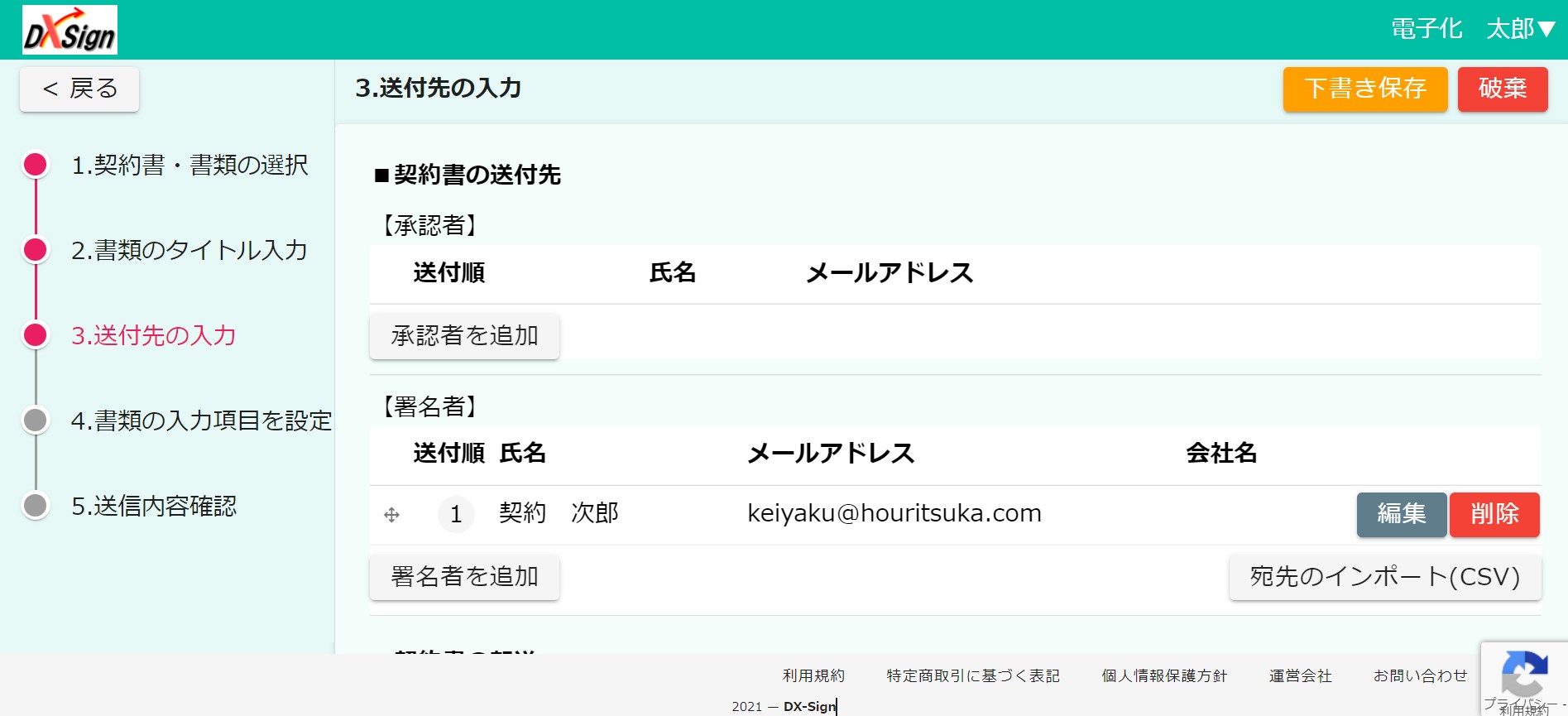
Task: Click the step 5 gray circle marker
Action: 36,505
